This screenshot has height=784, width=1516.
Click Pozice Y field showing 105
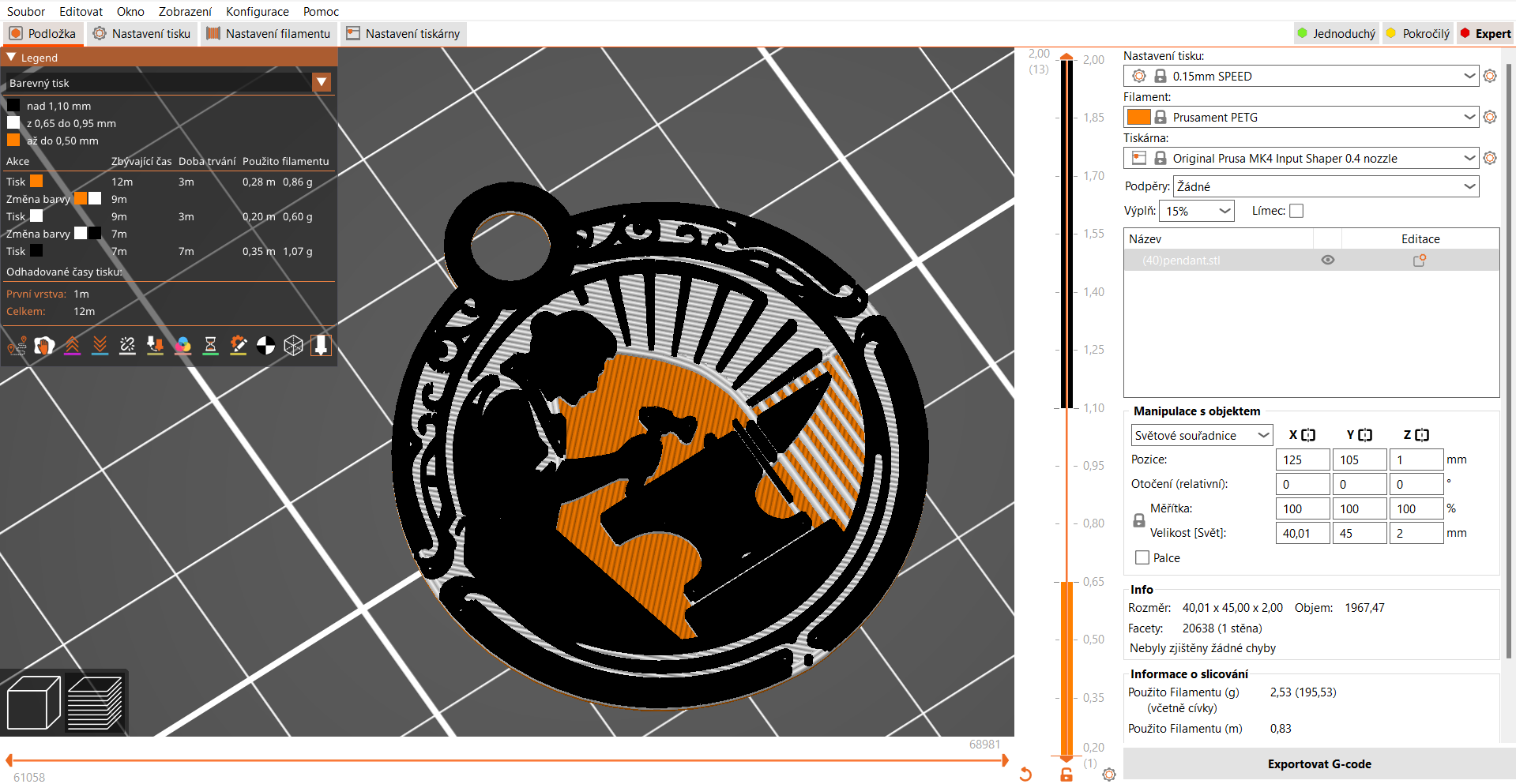pyautogui.click(x=1360, y=460)
